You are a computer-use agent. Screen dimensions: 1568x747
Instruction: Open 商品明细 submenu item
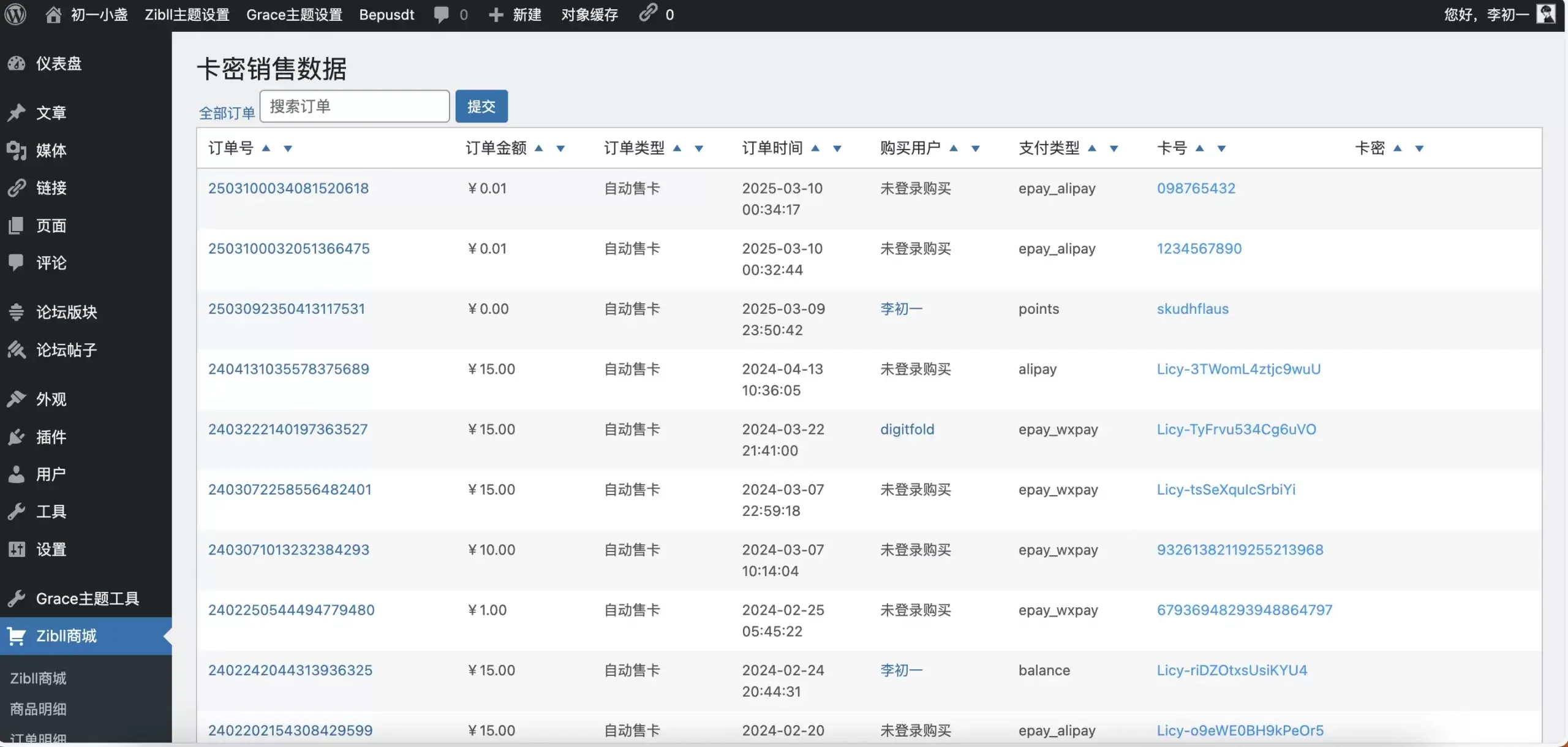38,709
